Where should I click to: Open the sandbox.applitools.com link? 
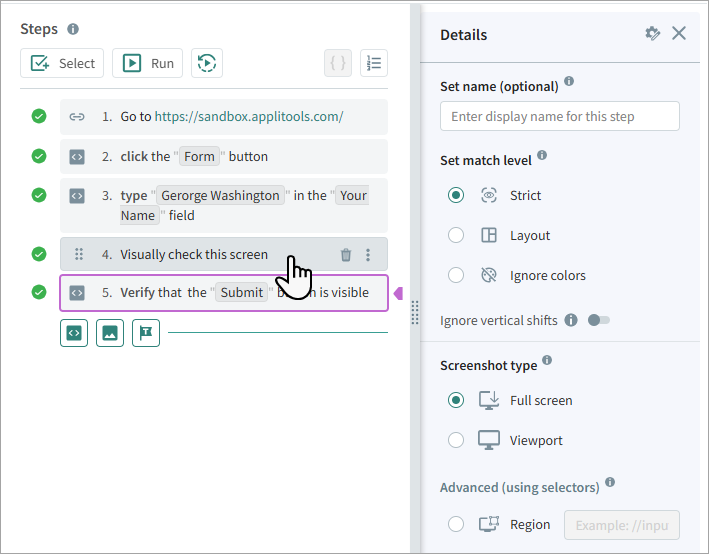(x=249, y=116)
